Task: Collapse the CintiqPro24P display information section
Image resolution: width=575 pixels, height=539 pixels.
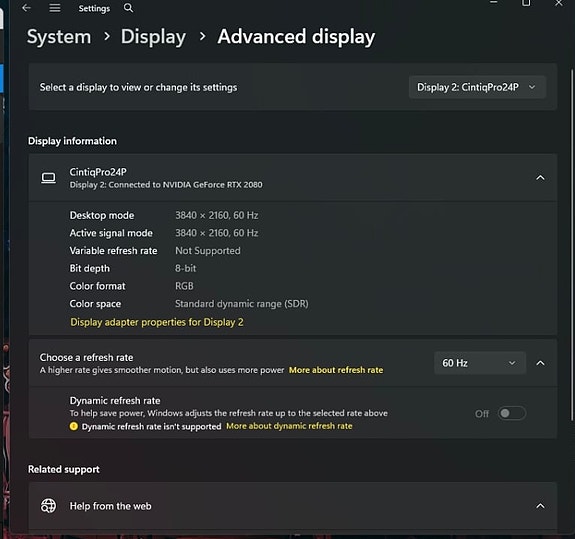Action: (540, 178)
